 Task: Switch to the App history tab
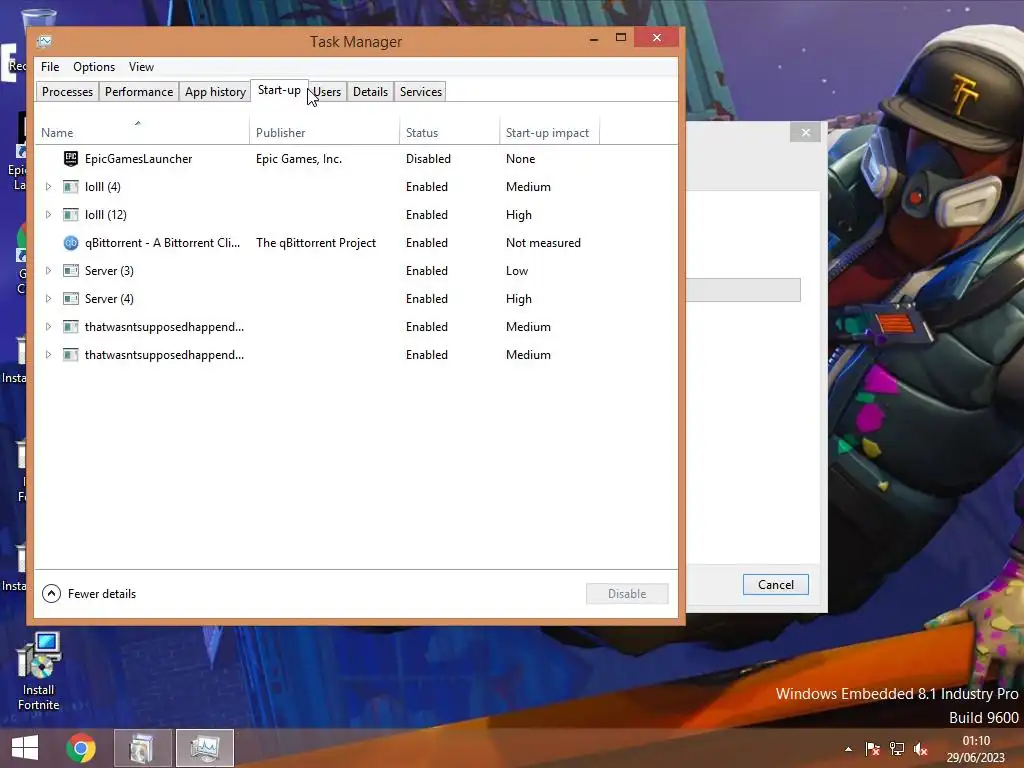[x=216, y=92]
